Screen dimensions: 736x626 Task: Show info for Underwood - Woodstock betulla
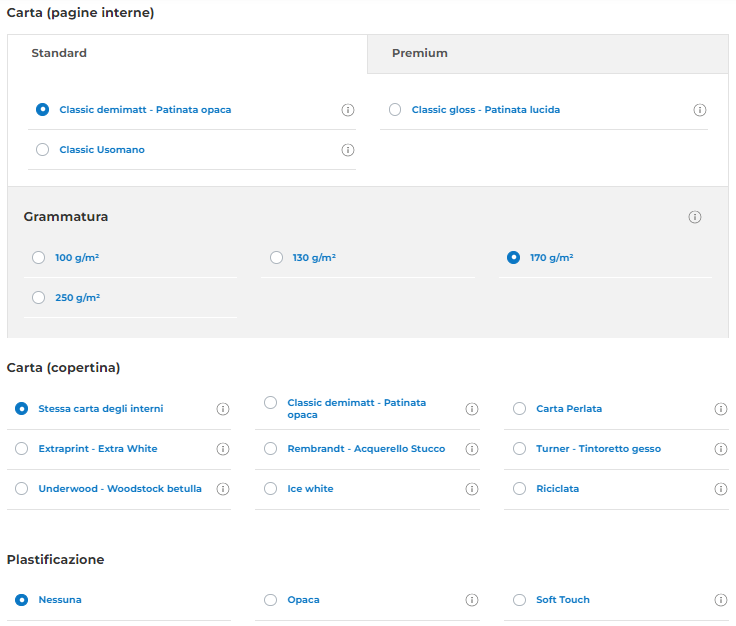click(223, 489)
